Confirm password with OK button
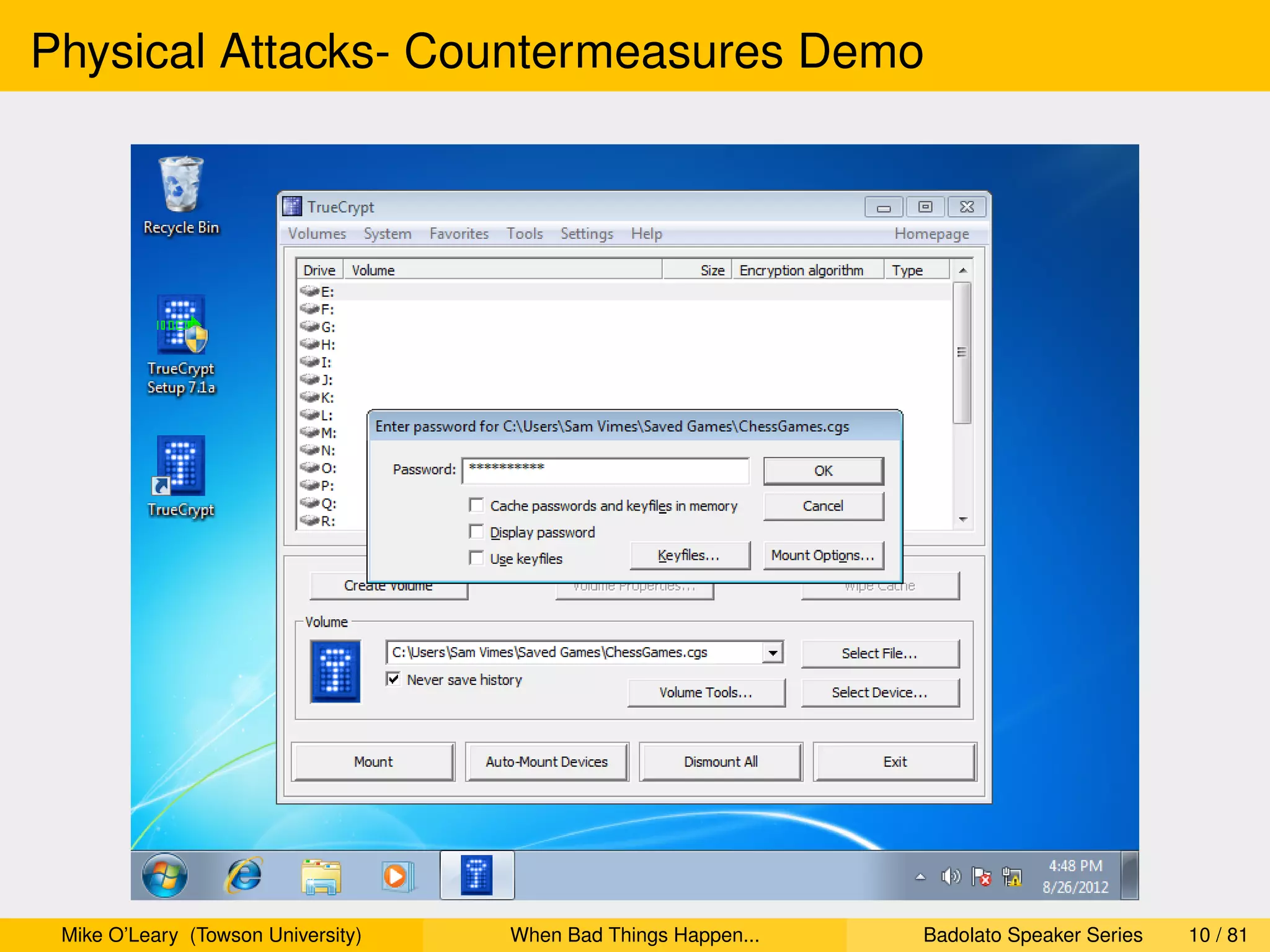 pyautogui.click(x=824, y=471)
